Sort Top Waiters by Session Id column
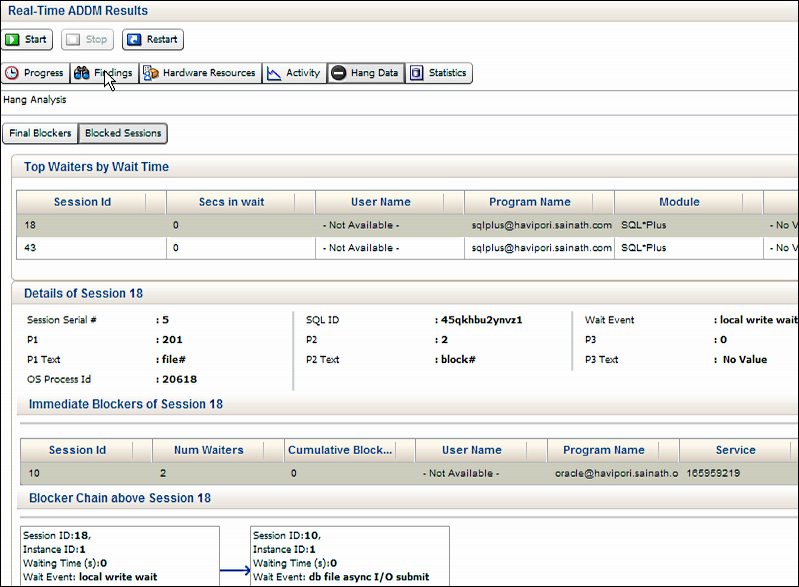Viewport: 799px width, 587px height. pyautogui.click(x=91, y=202)
